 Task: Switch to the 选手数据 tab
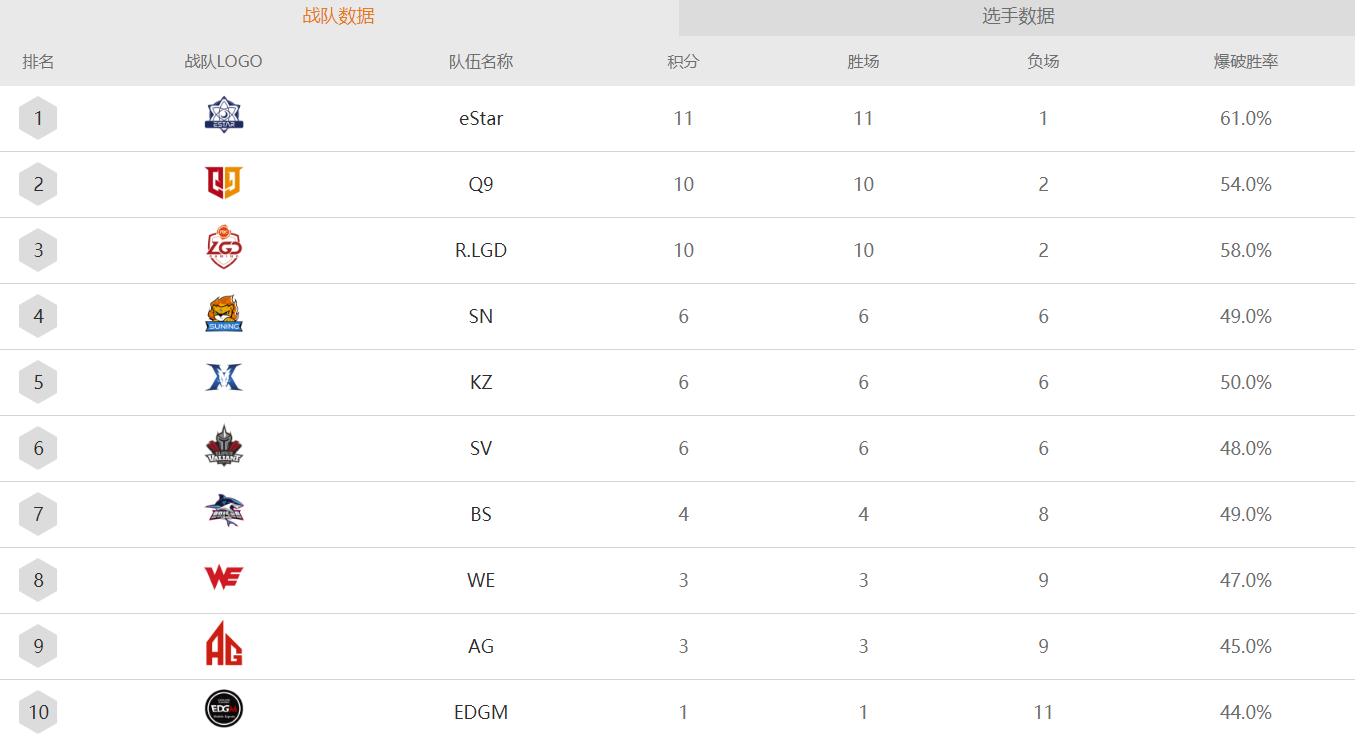click(1017, 17)
